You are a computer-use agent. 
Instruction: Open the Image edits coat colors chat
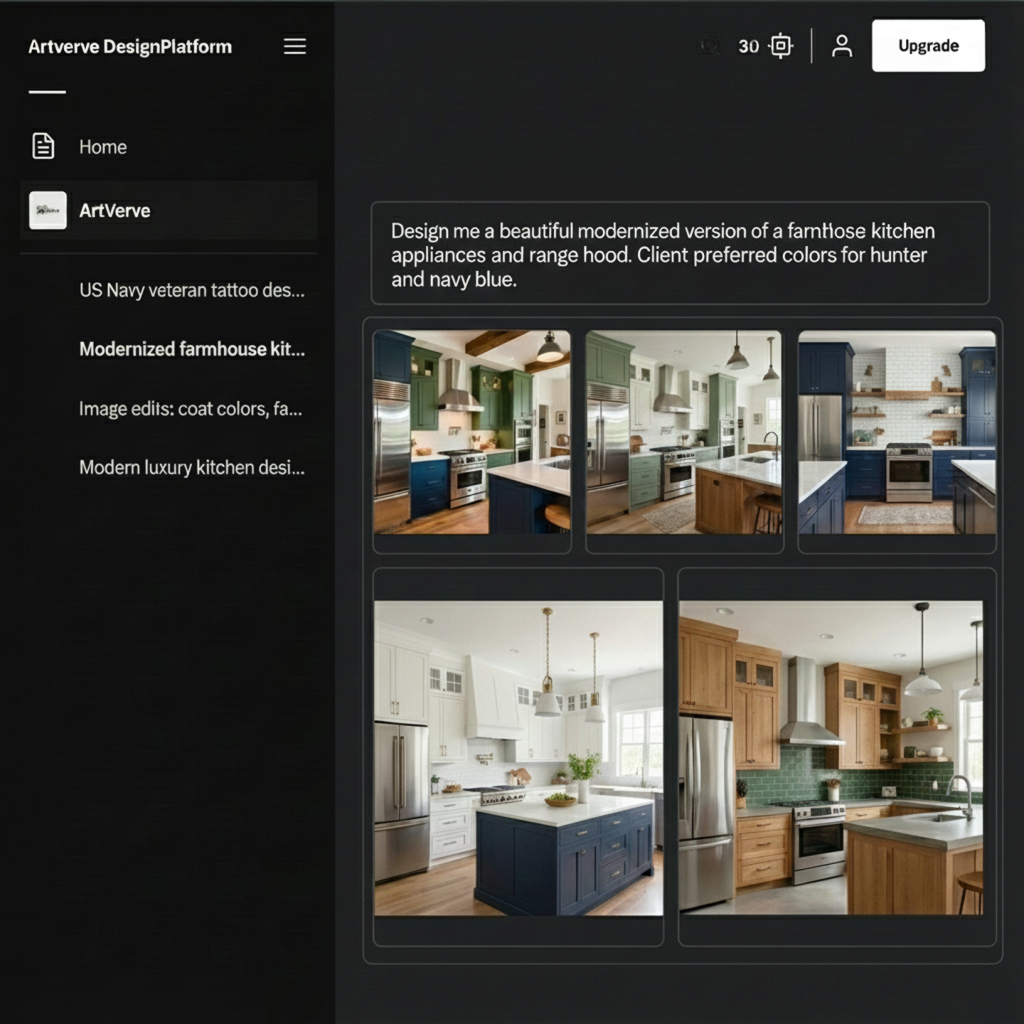[190, 409]
